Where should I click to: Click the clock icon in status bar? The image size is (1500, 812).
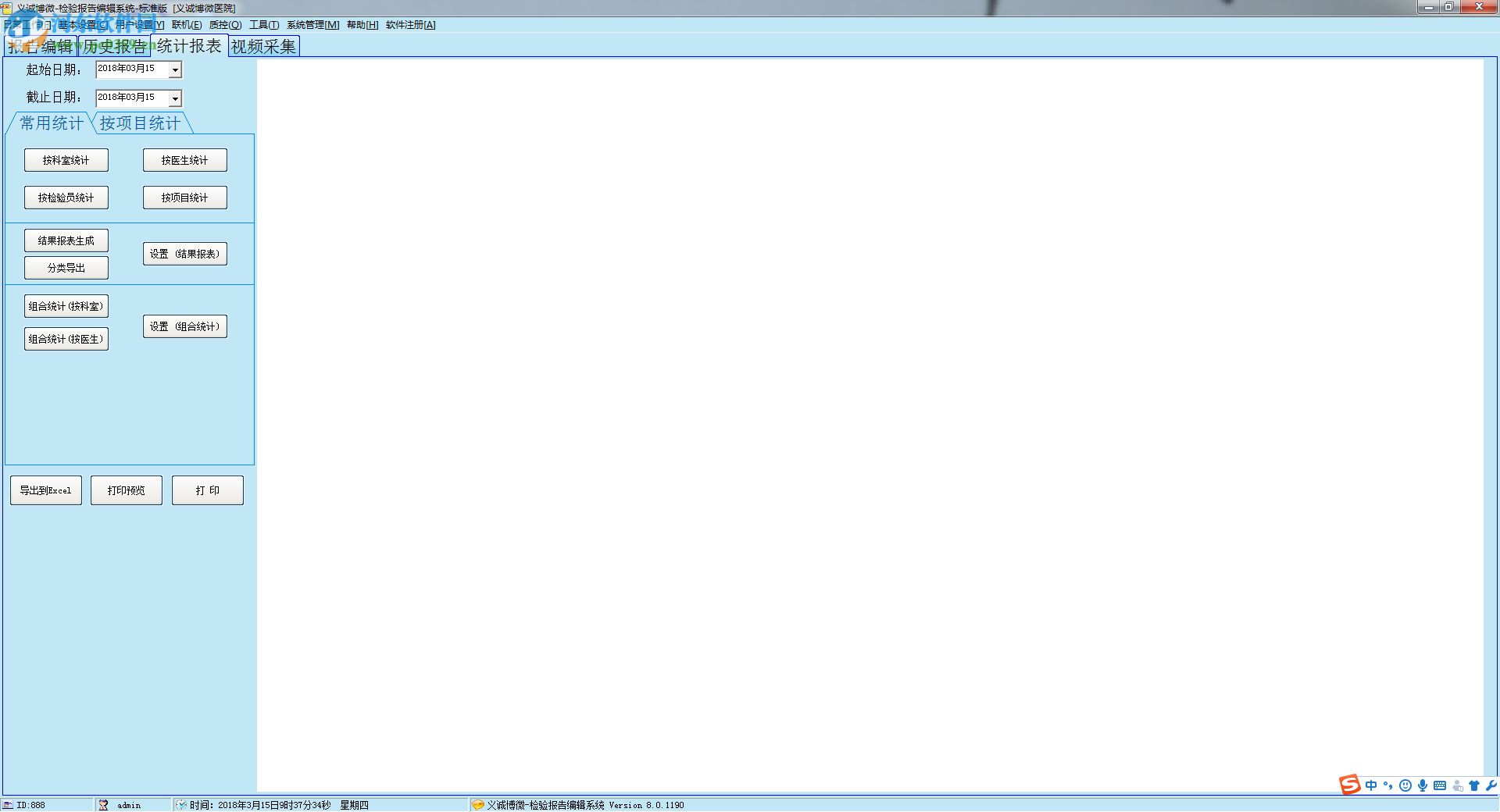pyautogui.click(x=181, y=805)
